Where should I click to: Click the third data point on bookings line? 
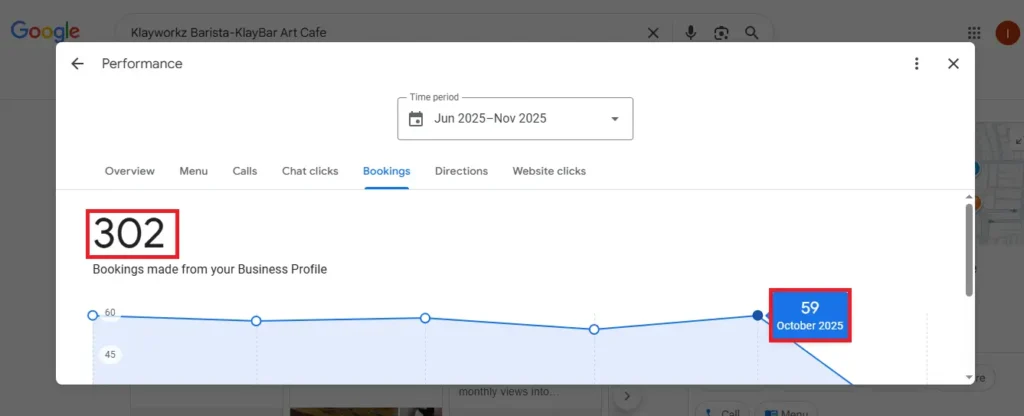pyautogui.click(x=425, y=318)
